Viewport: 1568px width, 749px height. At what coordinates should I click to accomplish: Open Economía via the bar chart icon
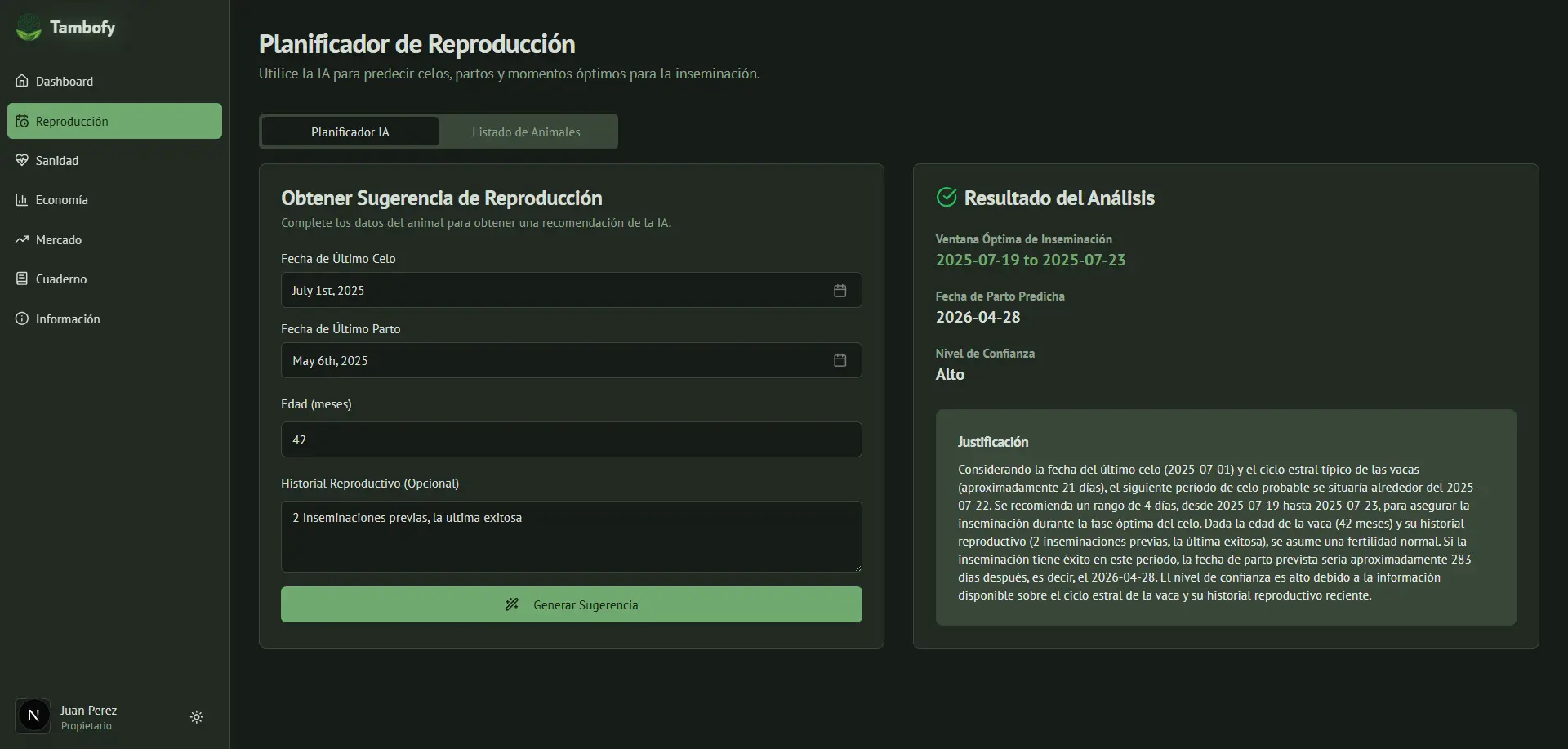pos(22,199)
